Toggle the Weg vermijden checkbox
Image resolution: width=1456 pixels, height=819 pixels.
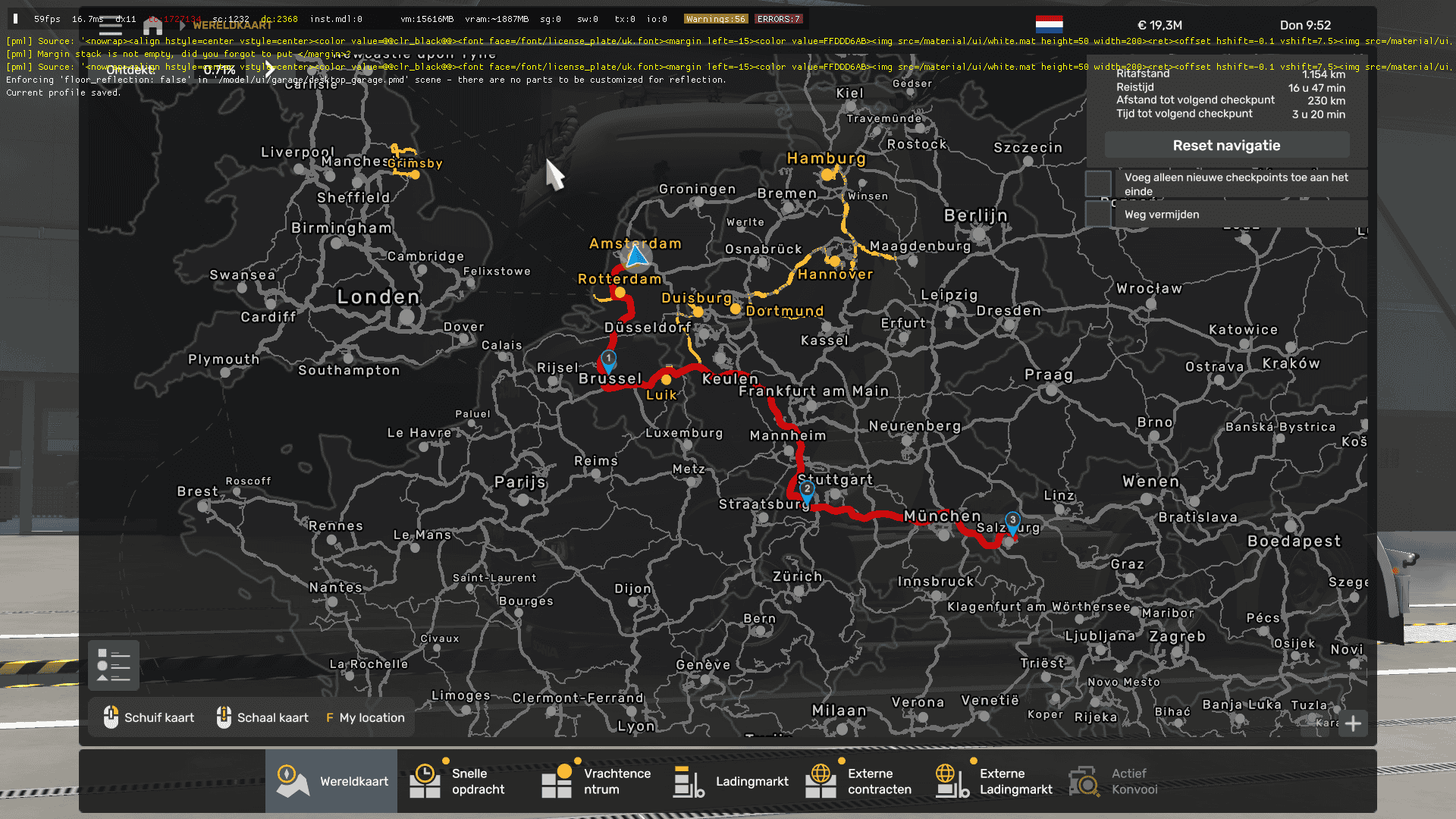coord(1098,215)
